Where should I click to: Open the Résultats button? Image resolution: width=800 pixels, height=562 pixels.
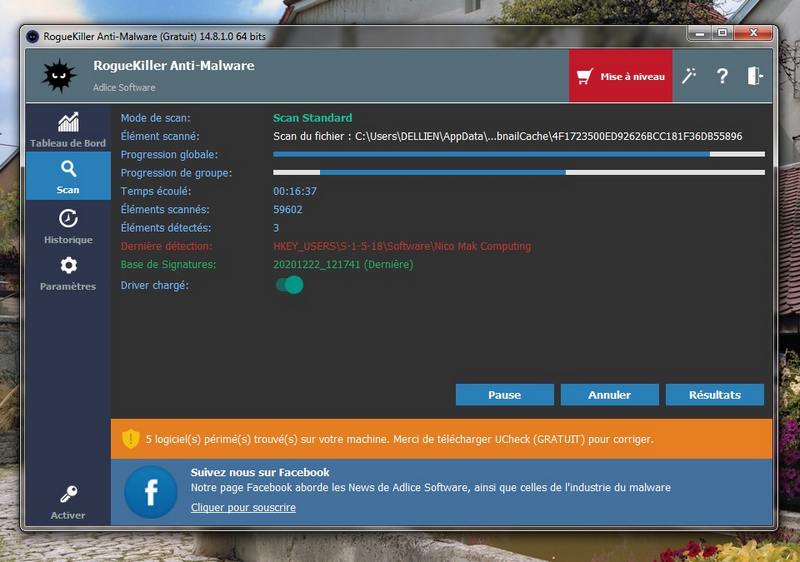coord(714,395)
